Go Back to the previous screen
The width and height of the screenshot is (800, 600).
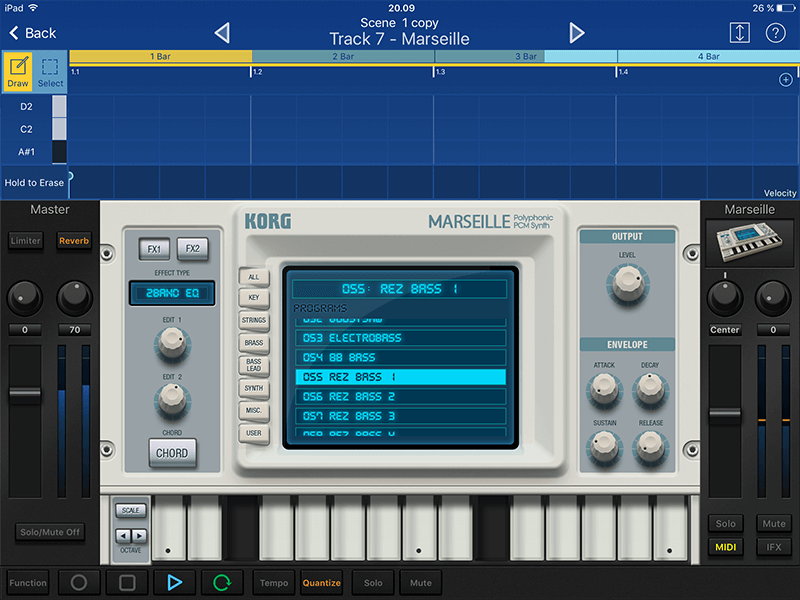33,33
